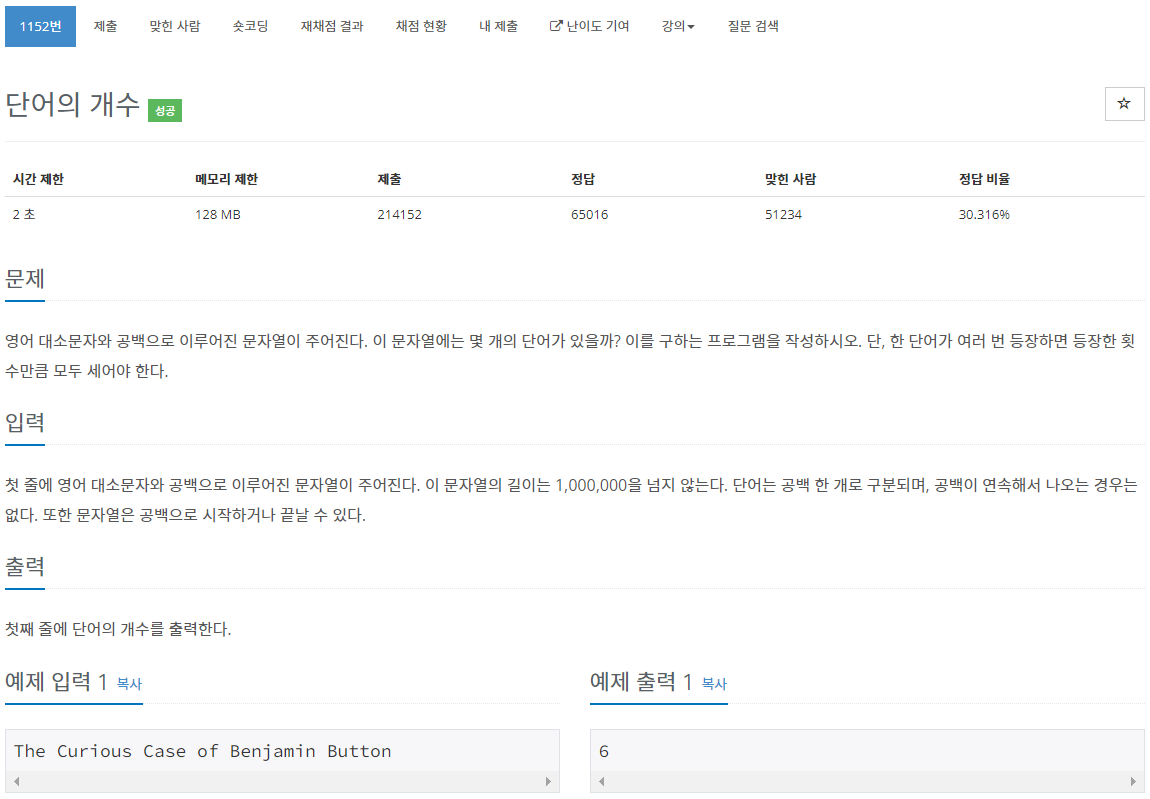
Task: Open the 채점 현황 tab
Action: coord(421,26)
